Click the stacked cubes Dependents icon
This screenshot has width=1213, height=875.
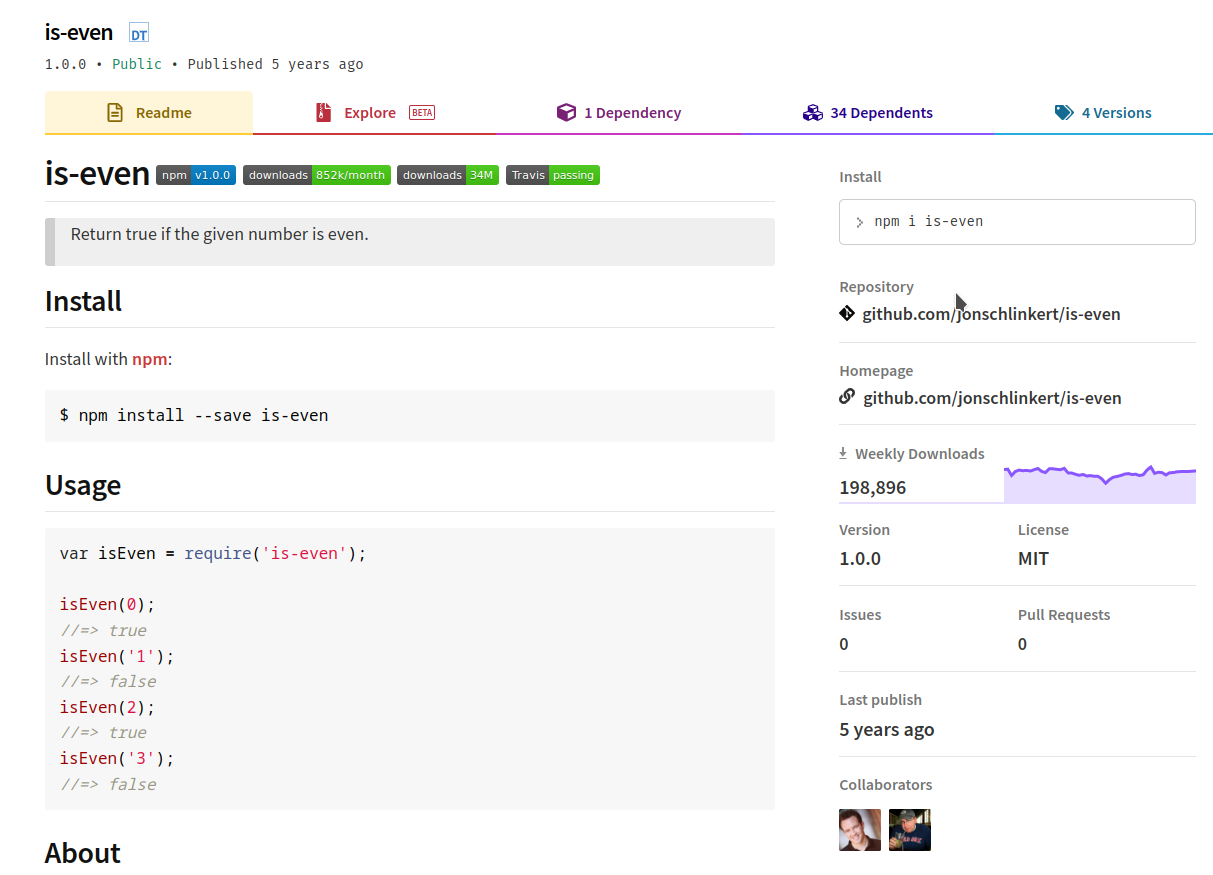[x=812, y=113]
